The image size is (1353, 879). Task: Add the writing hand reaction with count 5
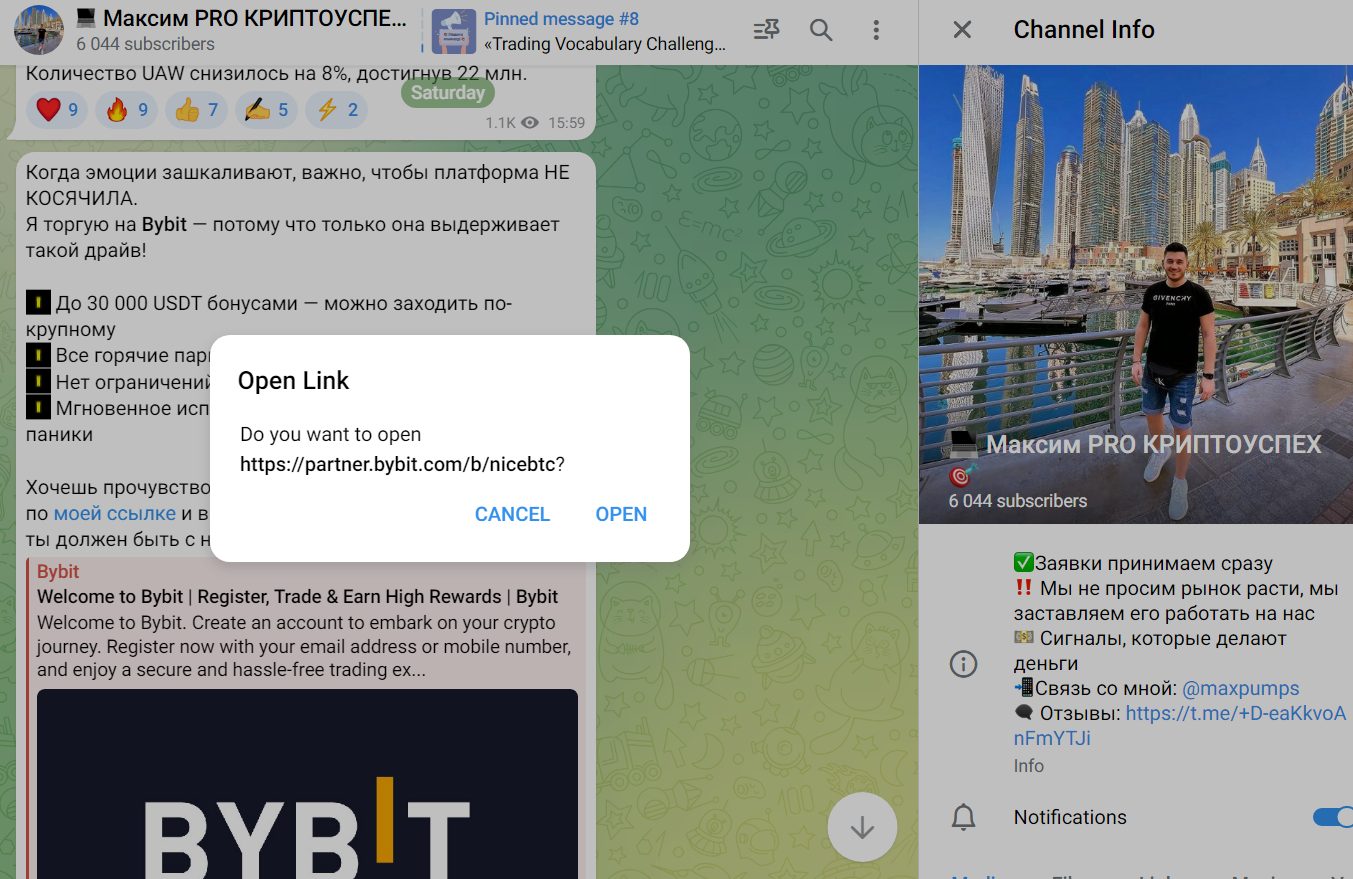[266, 110]
